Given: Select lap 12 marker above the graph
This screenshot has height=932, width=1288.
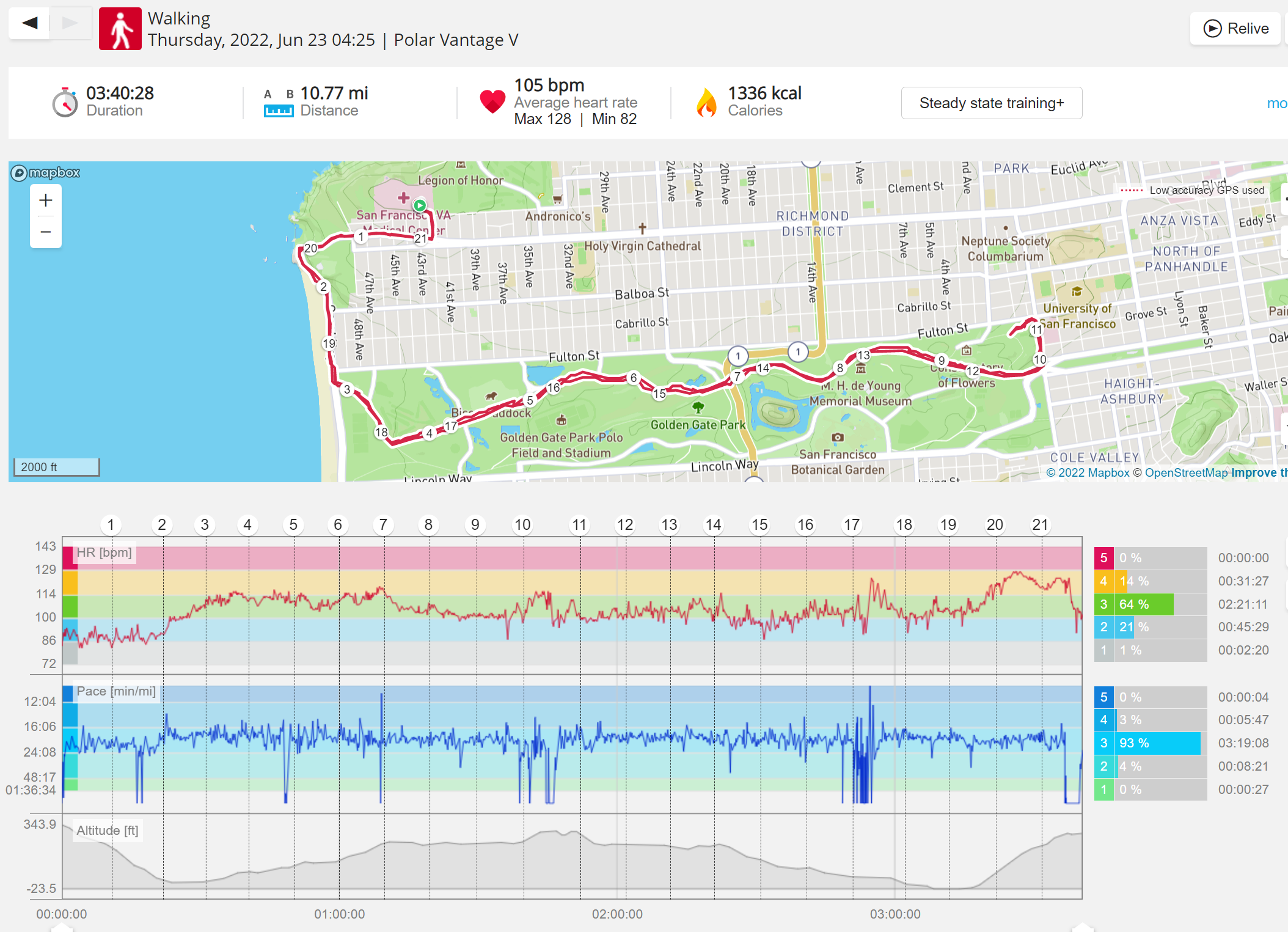Looking at the screenshot, I should point(625,524).
